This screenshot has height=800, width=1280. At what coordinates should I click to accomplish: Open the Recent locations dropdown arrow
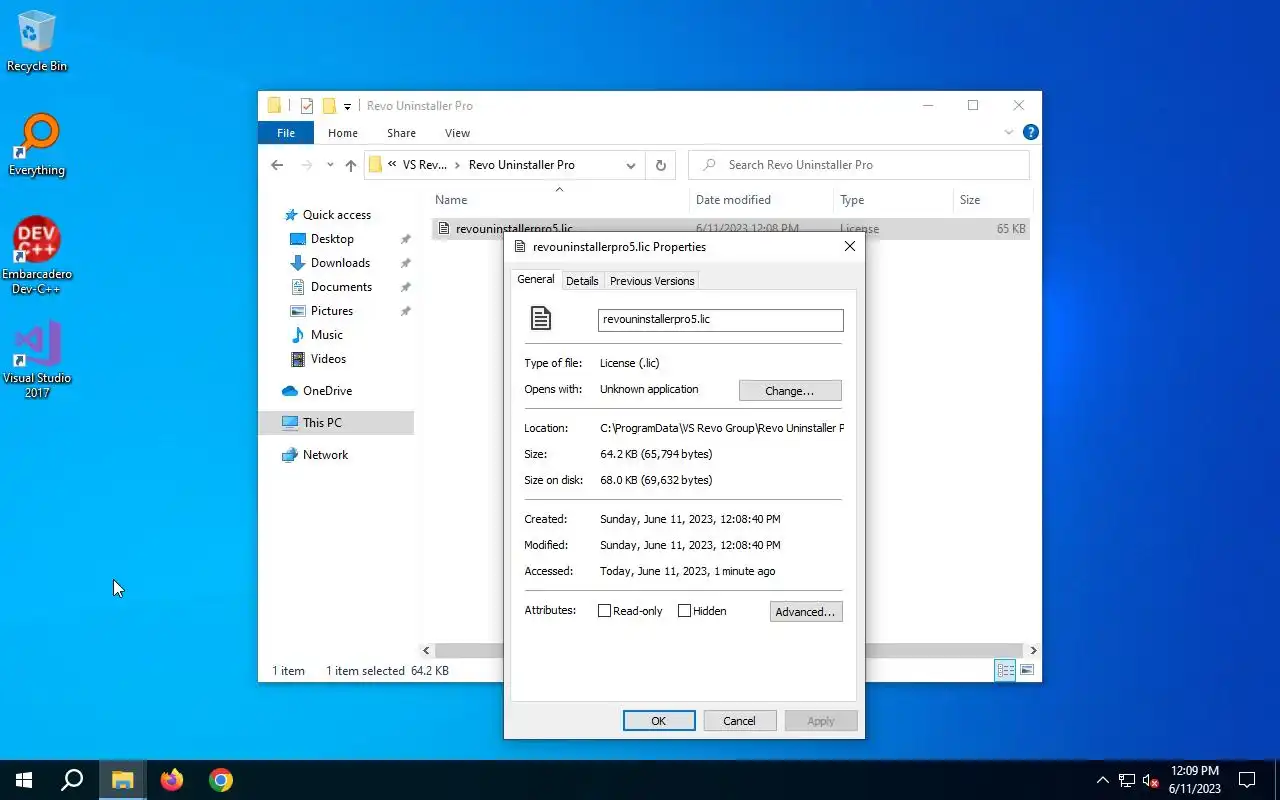330,165
